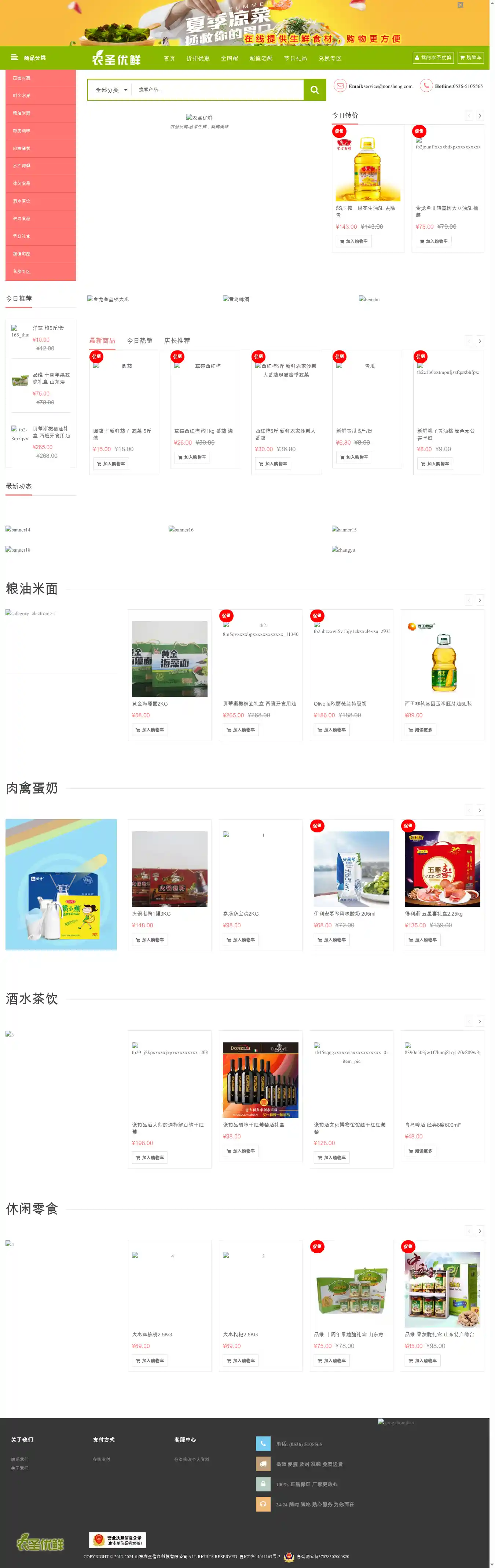Open the shopping cart (购物车) in header
This screenshot has width=495, height=1568.
point(471,58)
